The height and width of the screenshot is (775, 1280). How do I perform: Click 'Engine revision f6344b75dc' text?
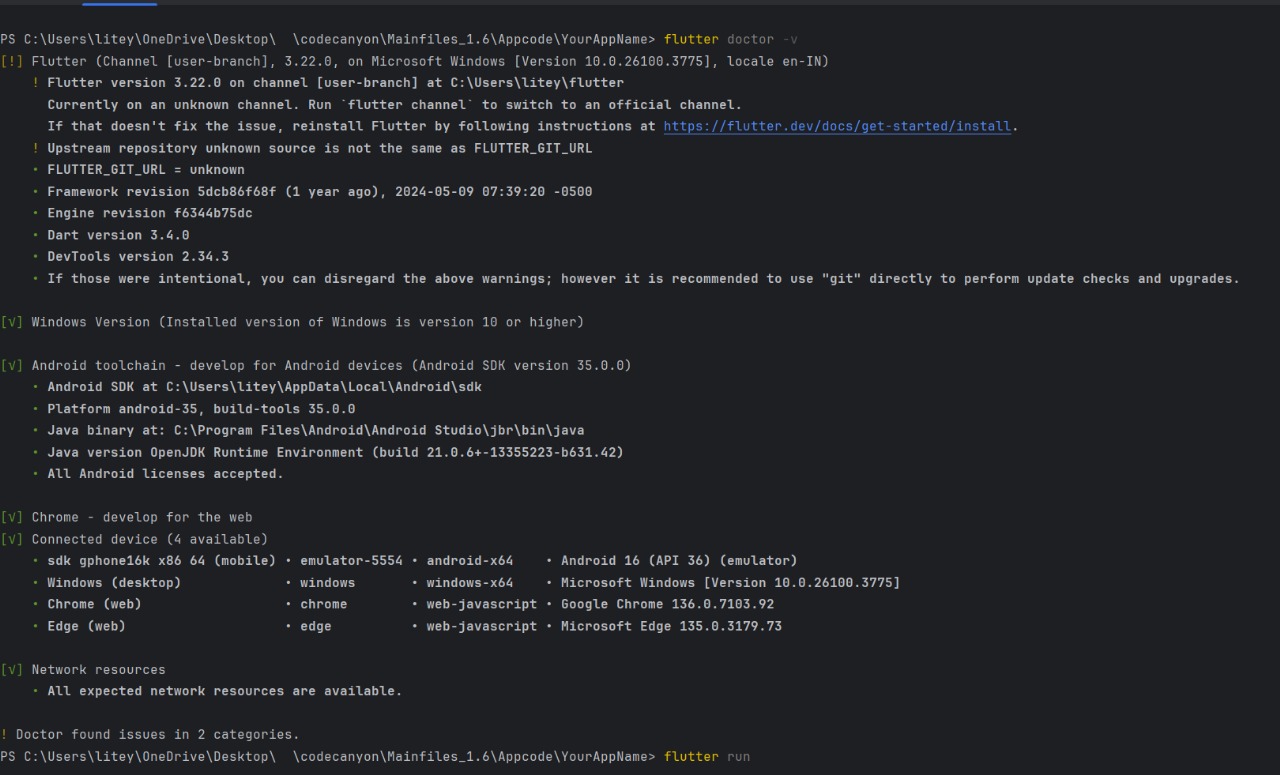(x=150, y=213)
